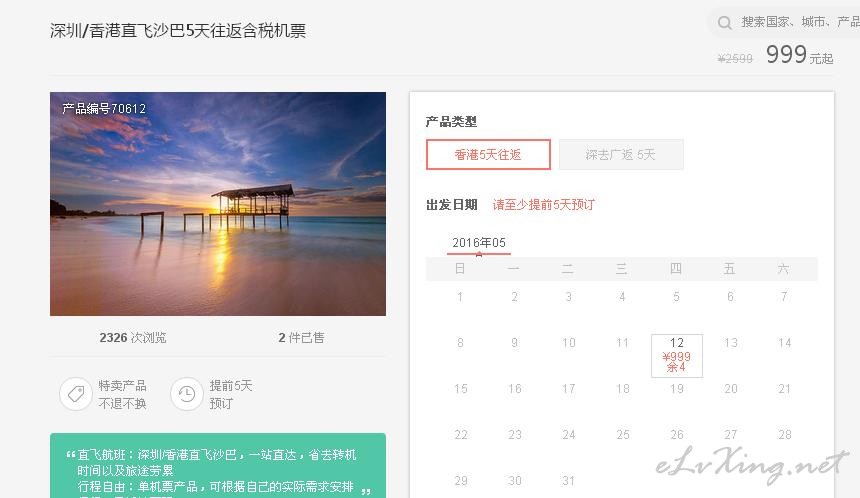Click the 2326 次浏览 view count
This screenshot has height=498, width=860.
[133, 338]
